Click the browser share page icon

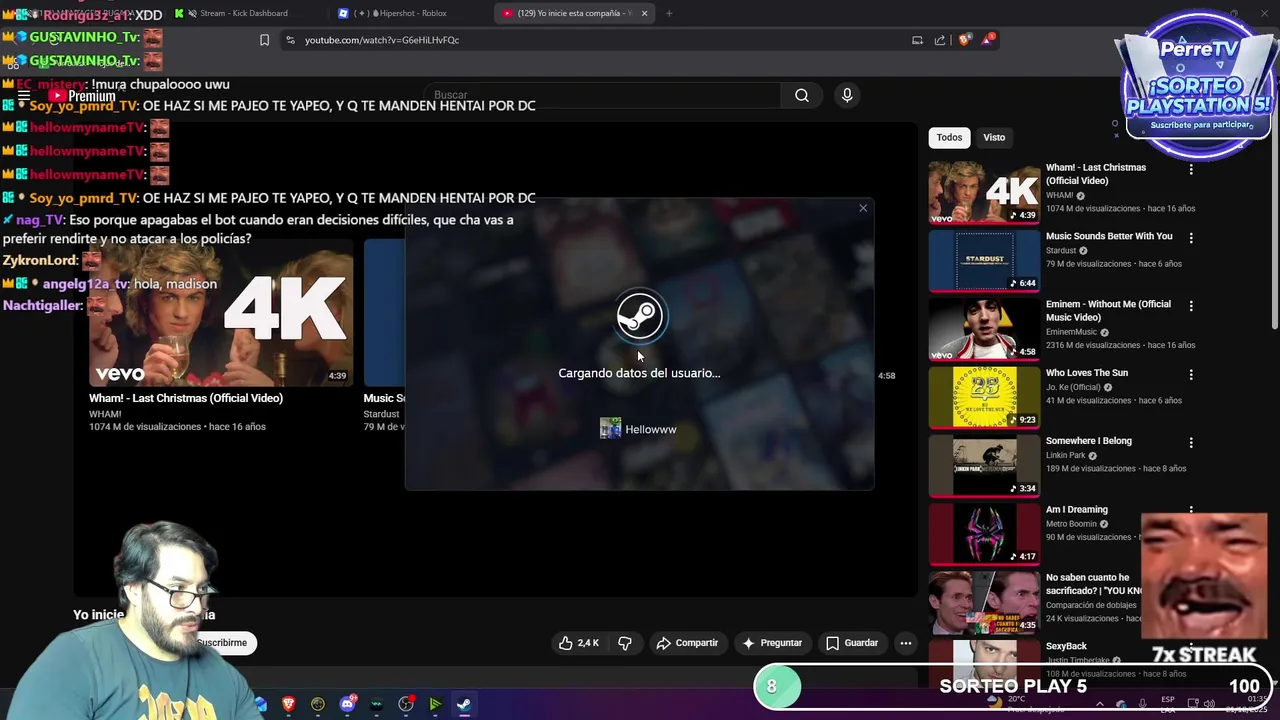[940, 40]
